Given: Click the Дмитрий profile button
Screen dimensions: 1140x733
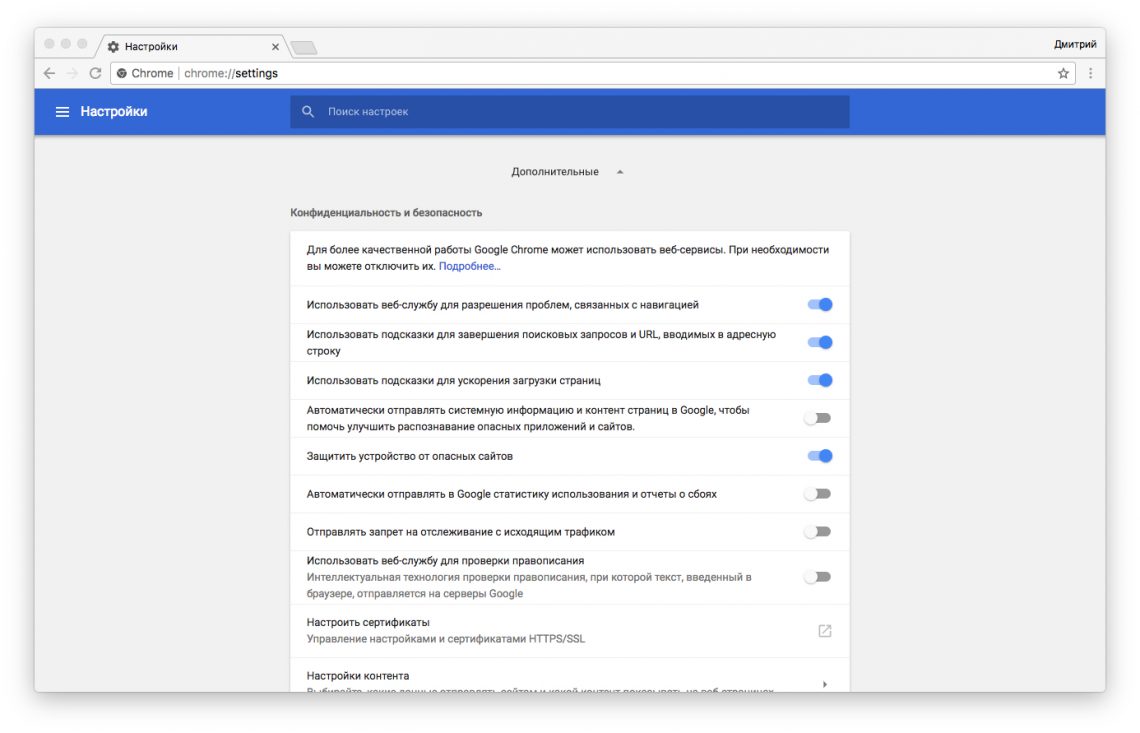Looking at the screenshot, I should [1074, 44].
